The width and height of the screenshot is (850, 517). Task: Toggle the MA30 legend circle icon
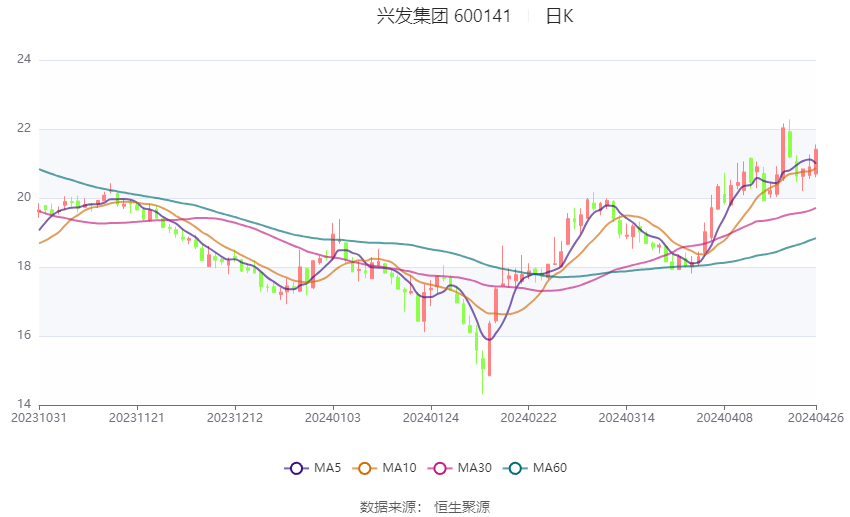point(440,468)
